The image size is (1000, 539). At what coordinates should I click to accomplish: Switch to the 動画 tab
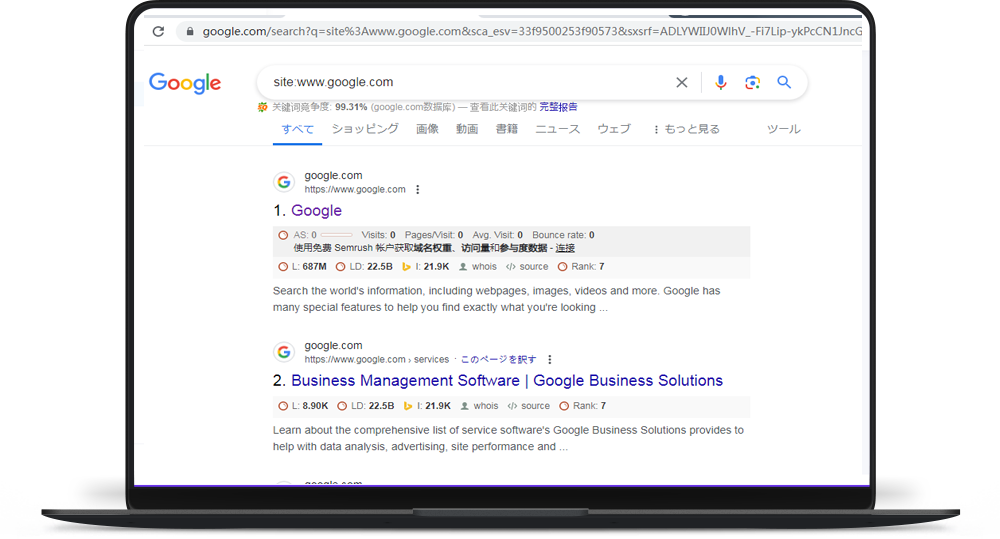(467, 129)
